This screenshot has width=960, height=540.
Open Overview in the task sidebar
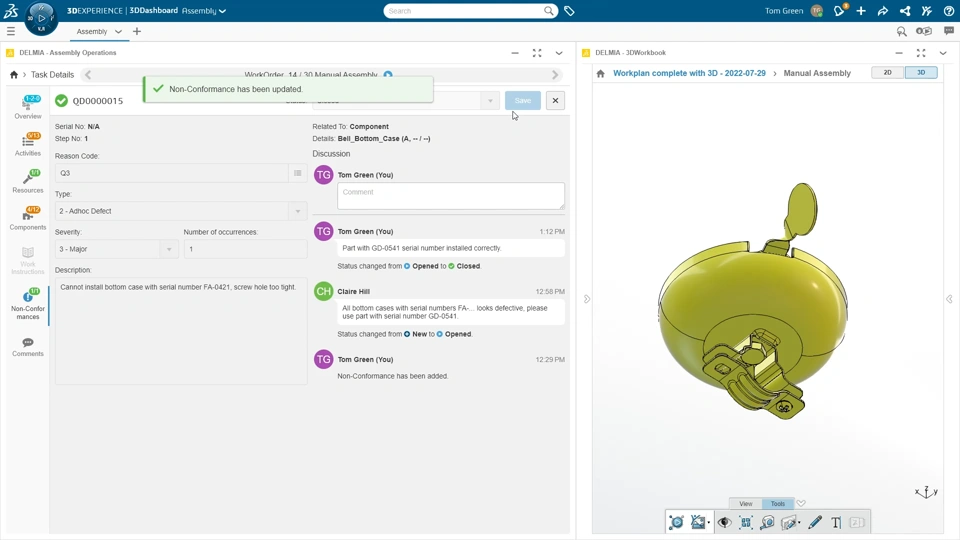pos(28,107)
